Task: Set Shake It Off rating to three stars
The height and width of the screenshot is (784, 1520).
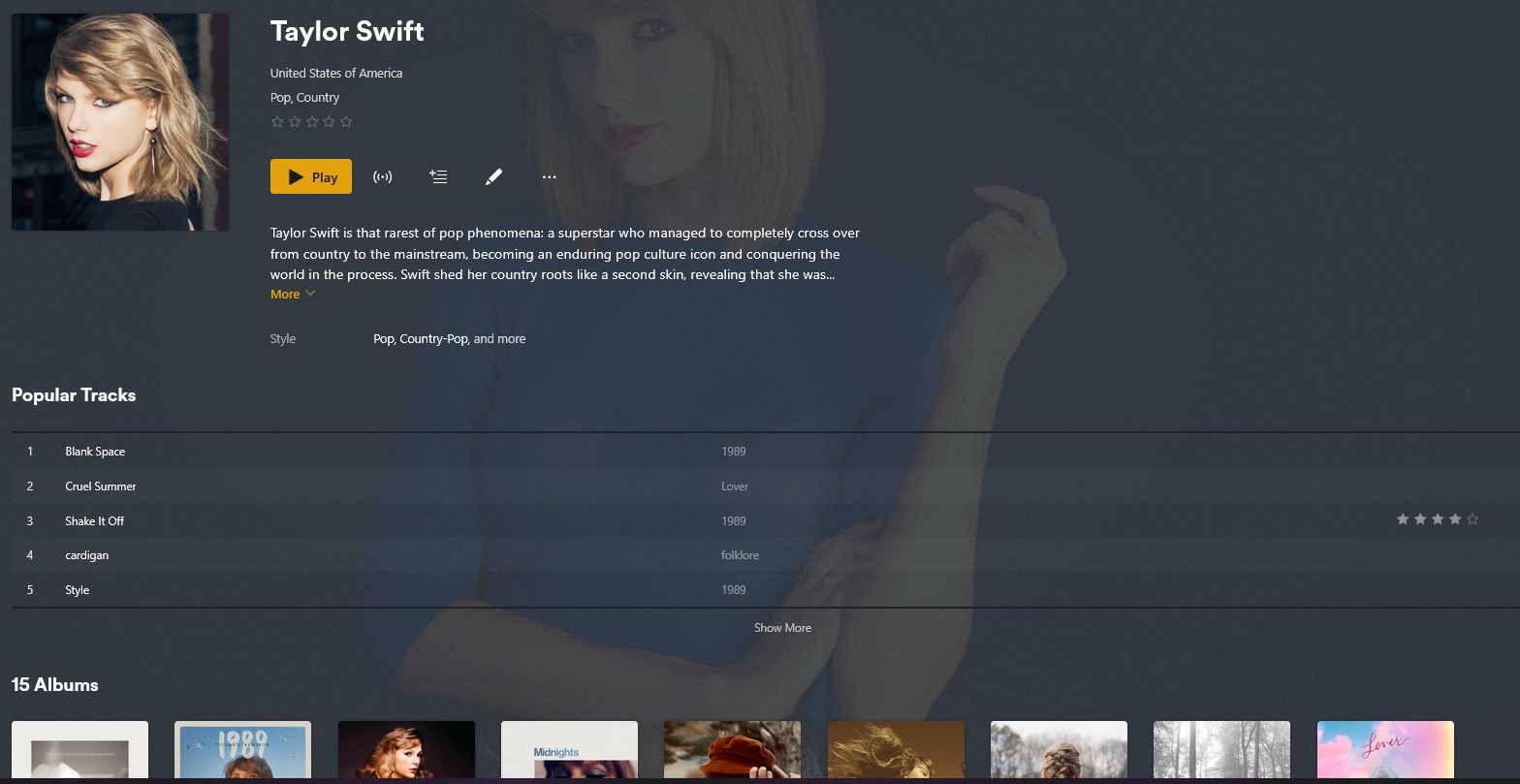Action: 1438,519
